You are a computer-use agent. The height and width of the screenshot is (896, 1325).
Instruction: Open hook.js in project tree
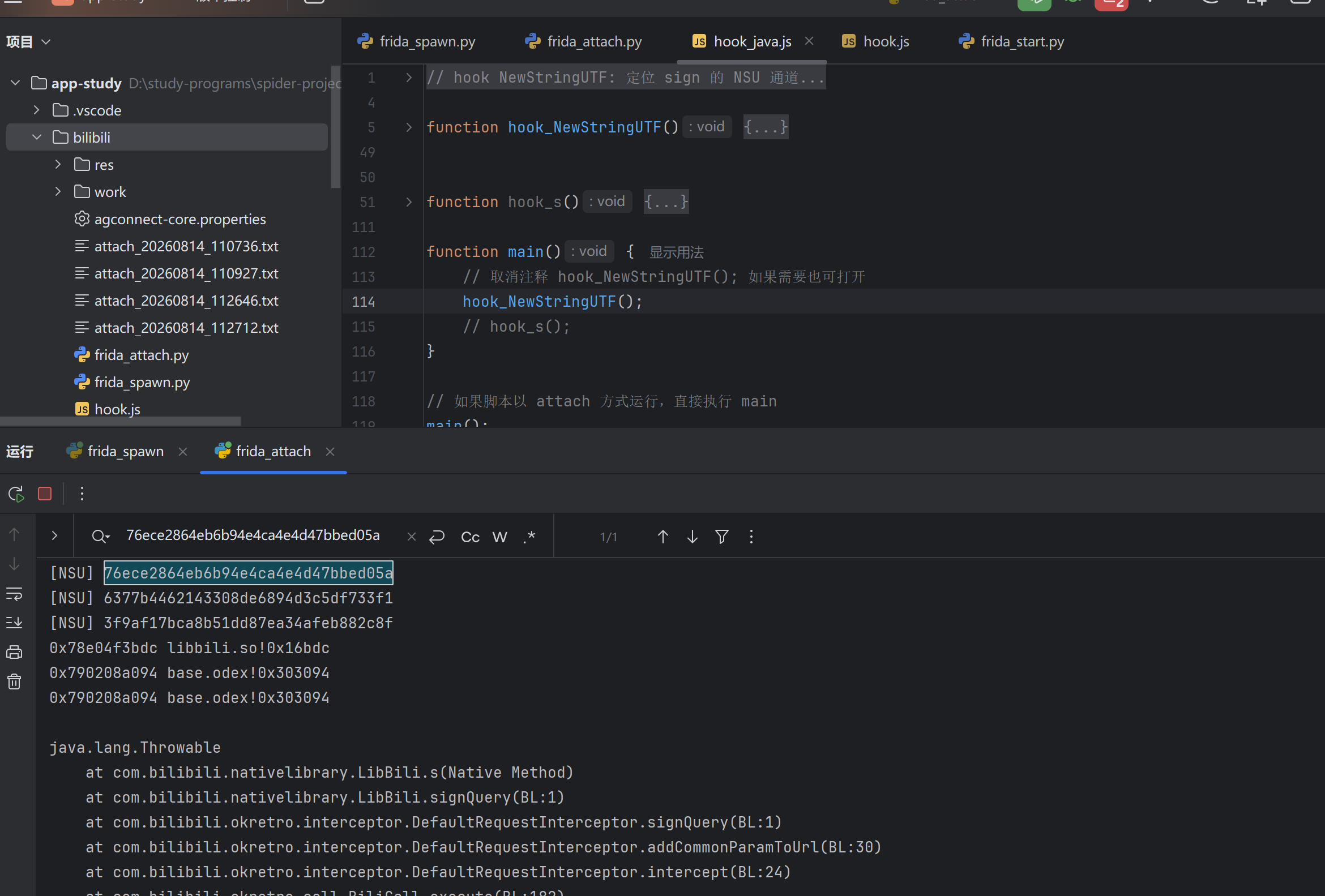107,409
